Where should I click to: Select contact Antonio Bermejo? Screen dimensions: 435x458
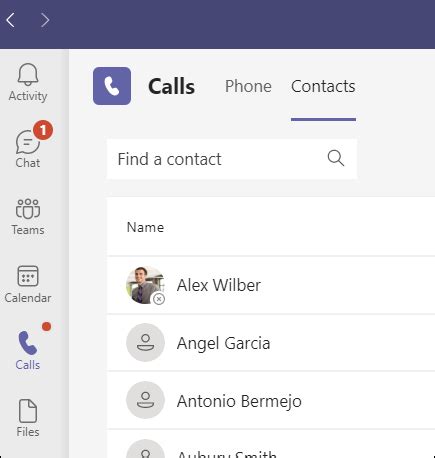[271, 400]
